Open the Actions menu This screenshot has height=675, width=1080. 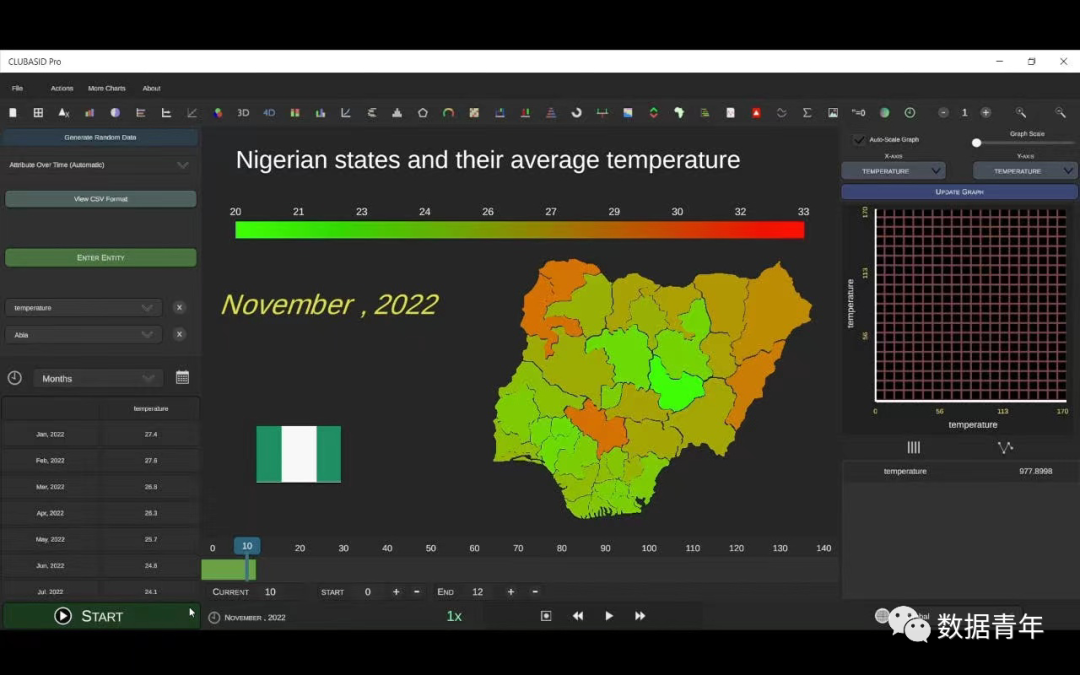61,88
